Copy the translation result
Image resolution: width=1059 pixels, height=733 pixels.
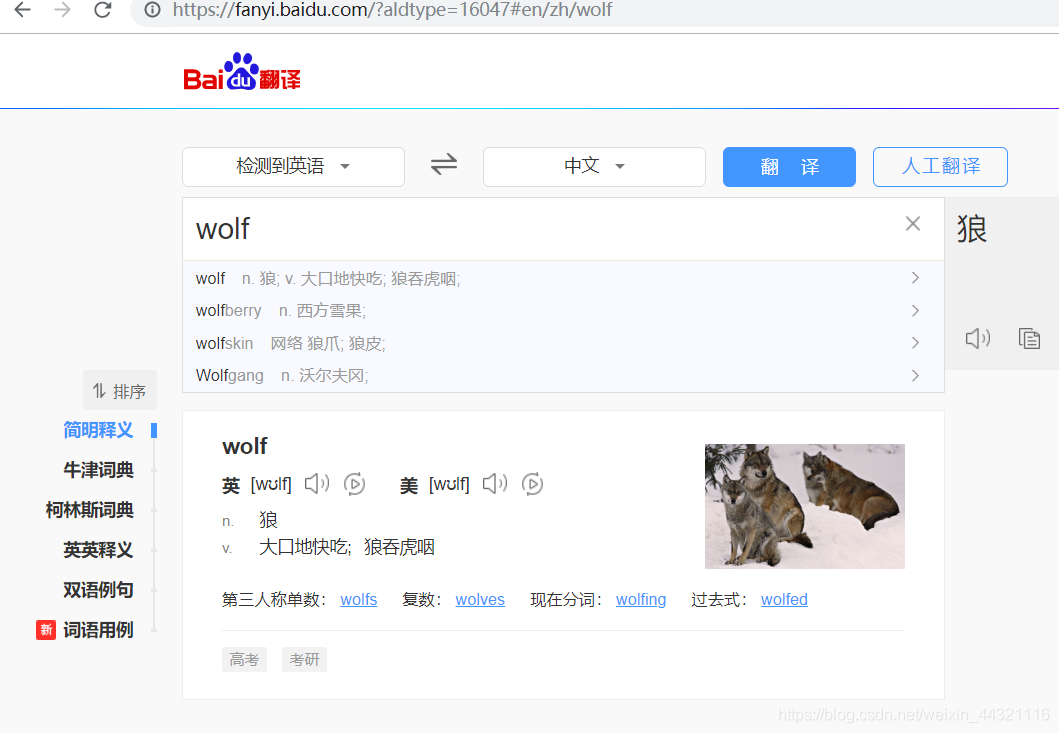[x=1029, y=338]
